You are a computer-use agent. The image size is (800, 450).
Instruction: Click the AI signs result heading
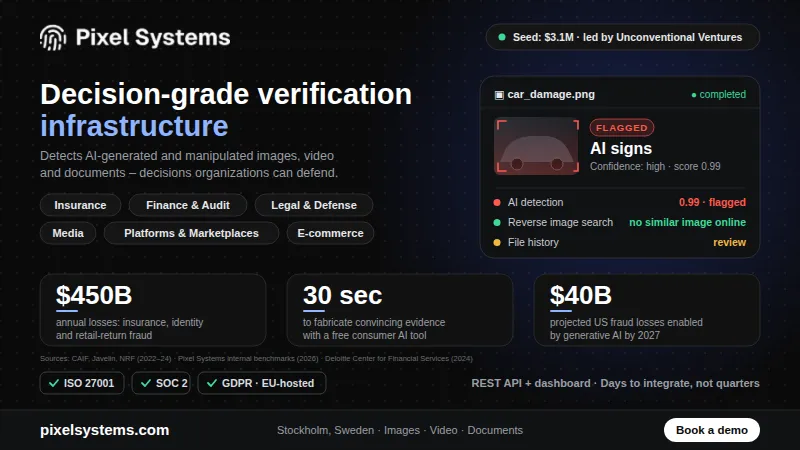tap(621, 148)
